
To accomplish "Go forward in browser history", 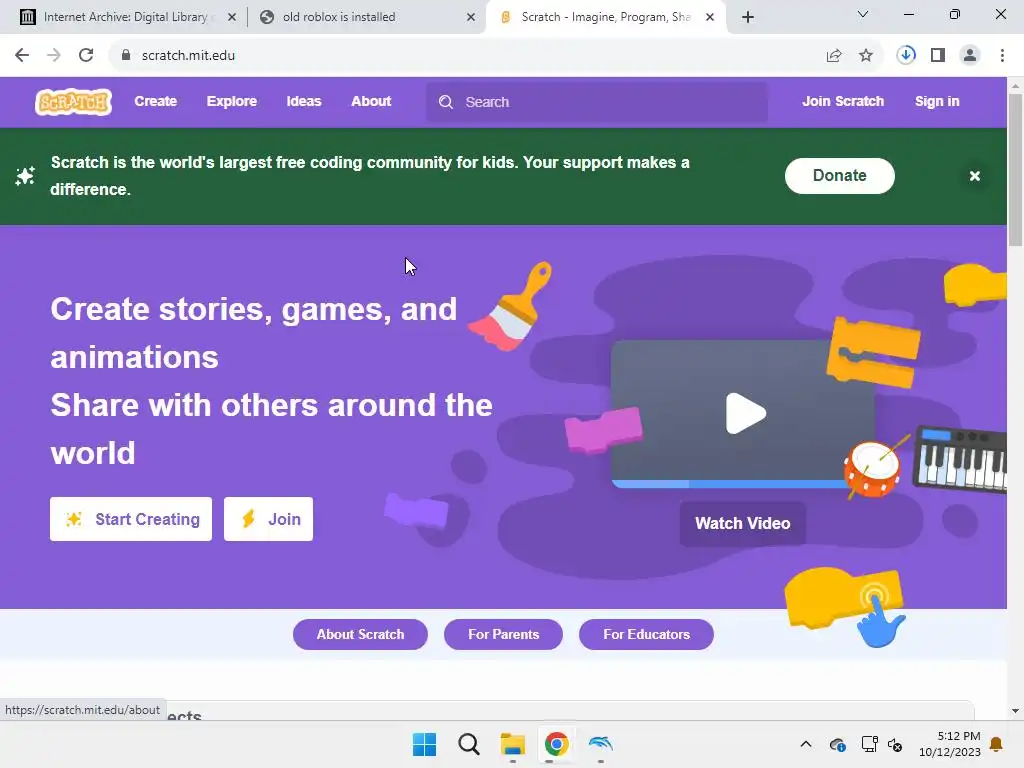I will tap(54, 56).
